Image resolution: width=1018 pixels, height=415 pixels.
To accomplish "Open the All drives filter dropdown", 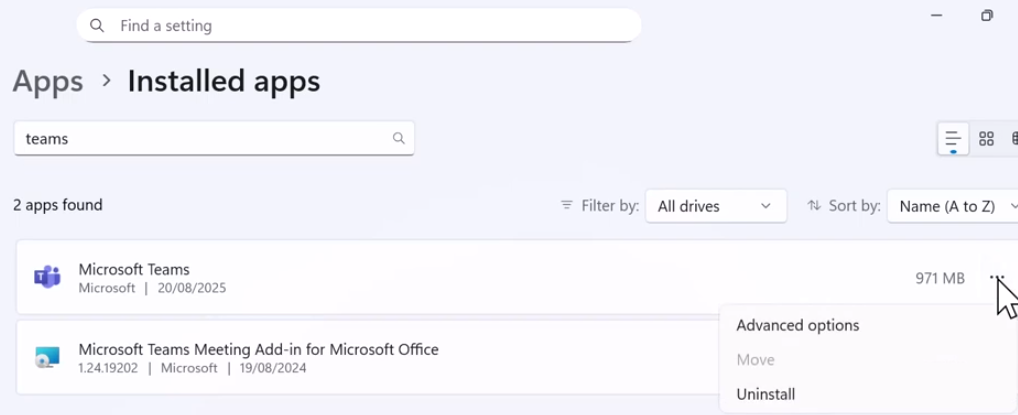I will [x=715, y=206].
